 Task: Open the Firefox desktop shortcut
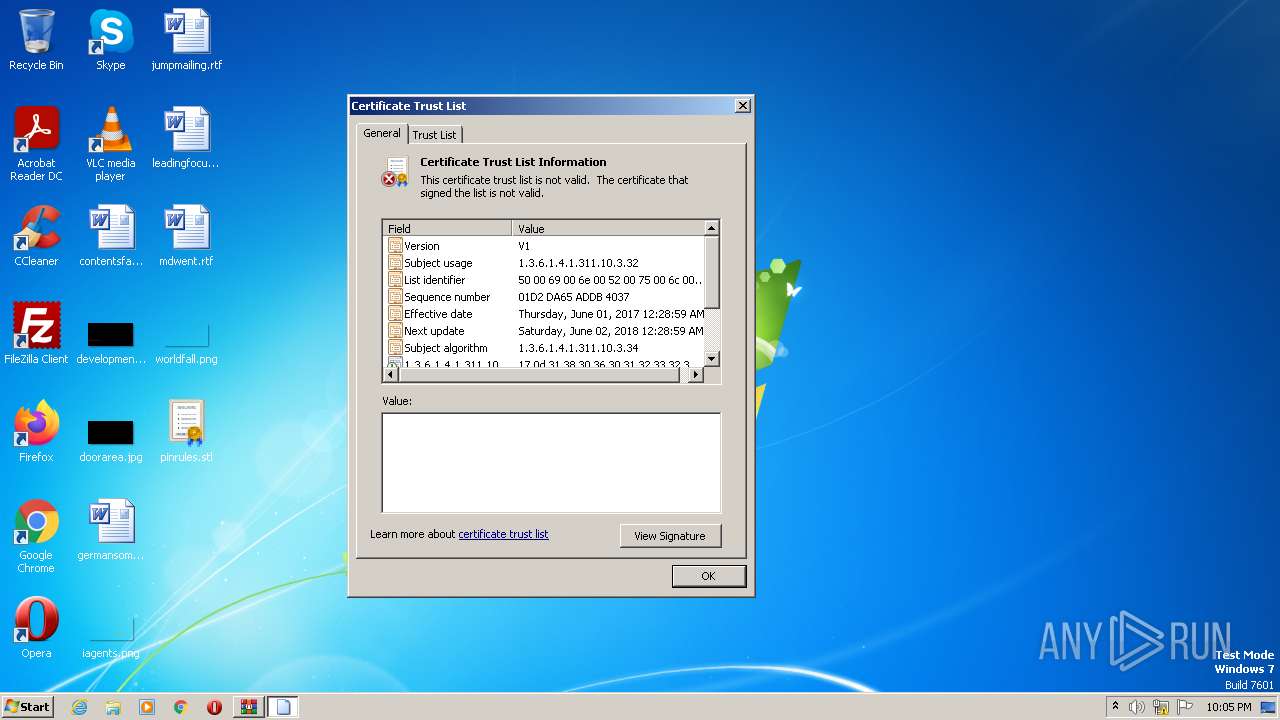(x=36, y=432)
